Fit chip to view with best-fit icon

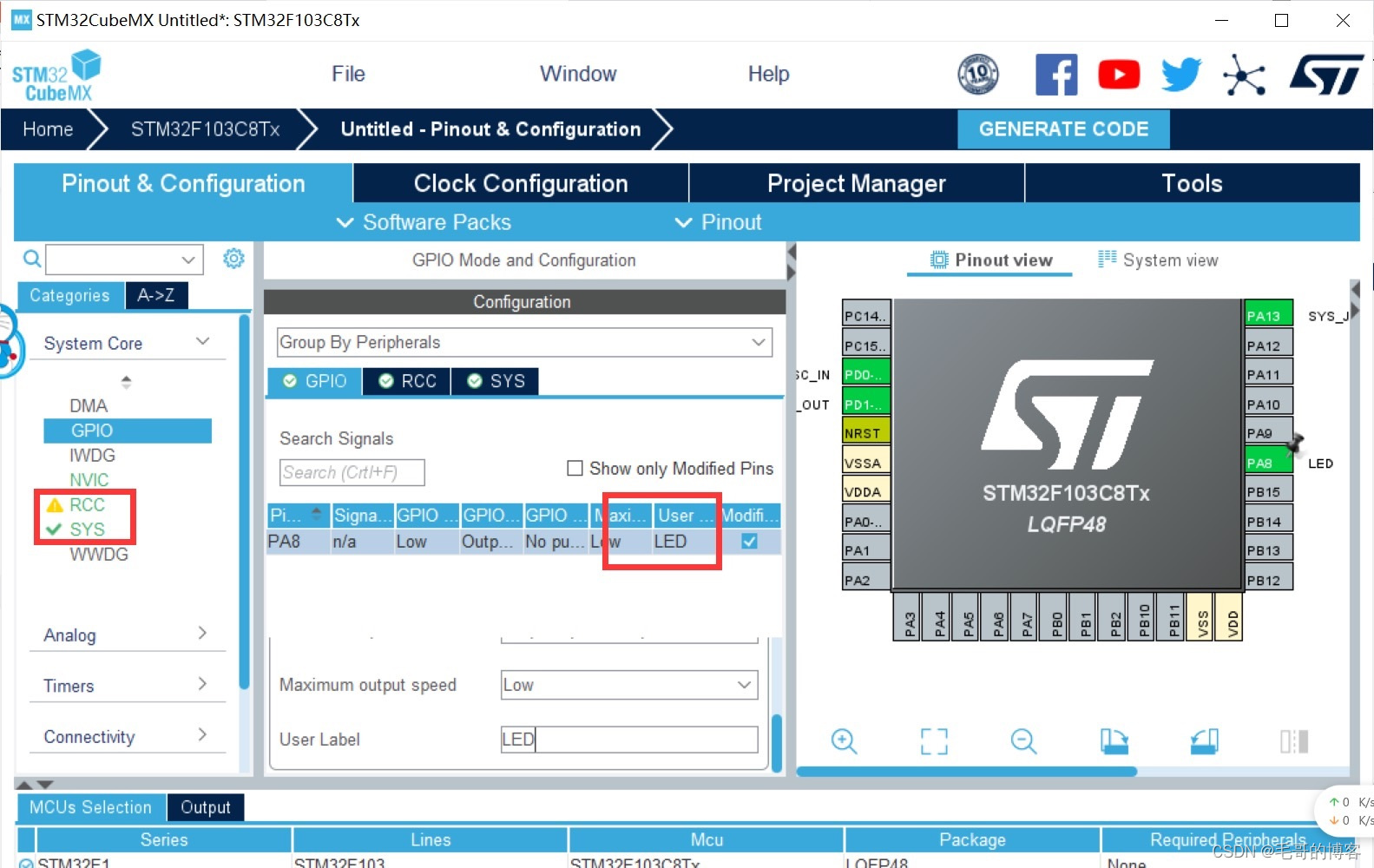[934, 741]
